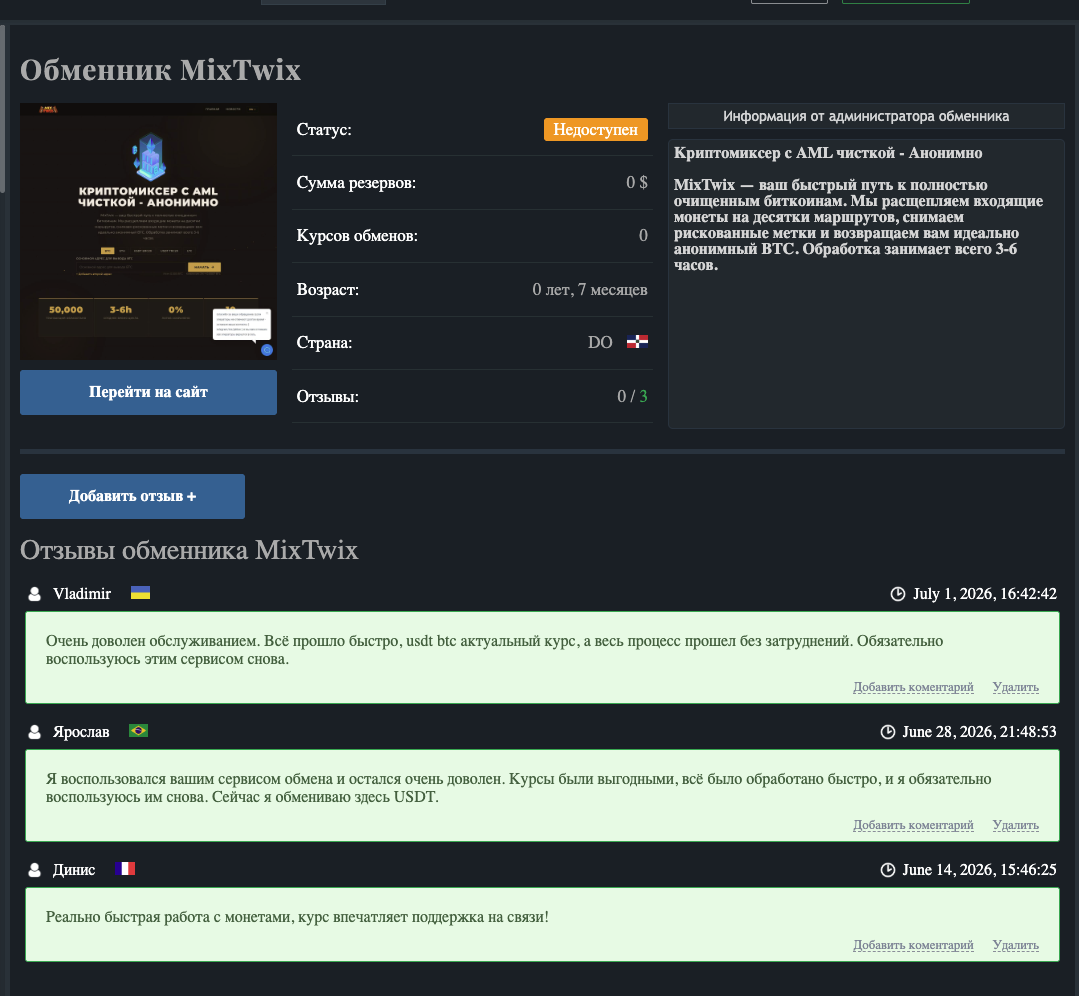The image size is (1079, 996).
Task: Open the MixTwix site preview thumbnail
Action: pos(149,231)
